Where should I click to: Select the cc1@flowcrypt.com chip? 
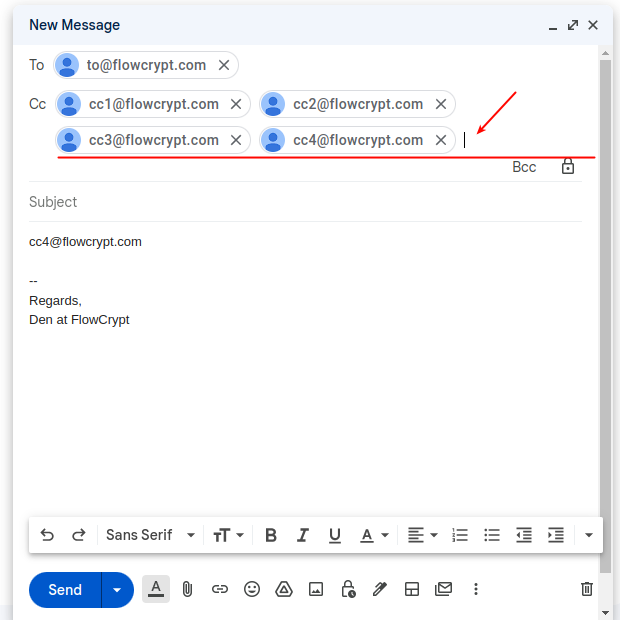tap(153, 104)
